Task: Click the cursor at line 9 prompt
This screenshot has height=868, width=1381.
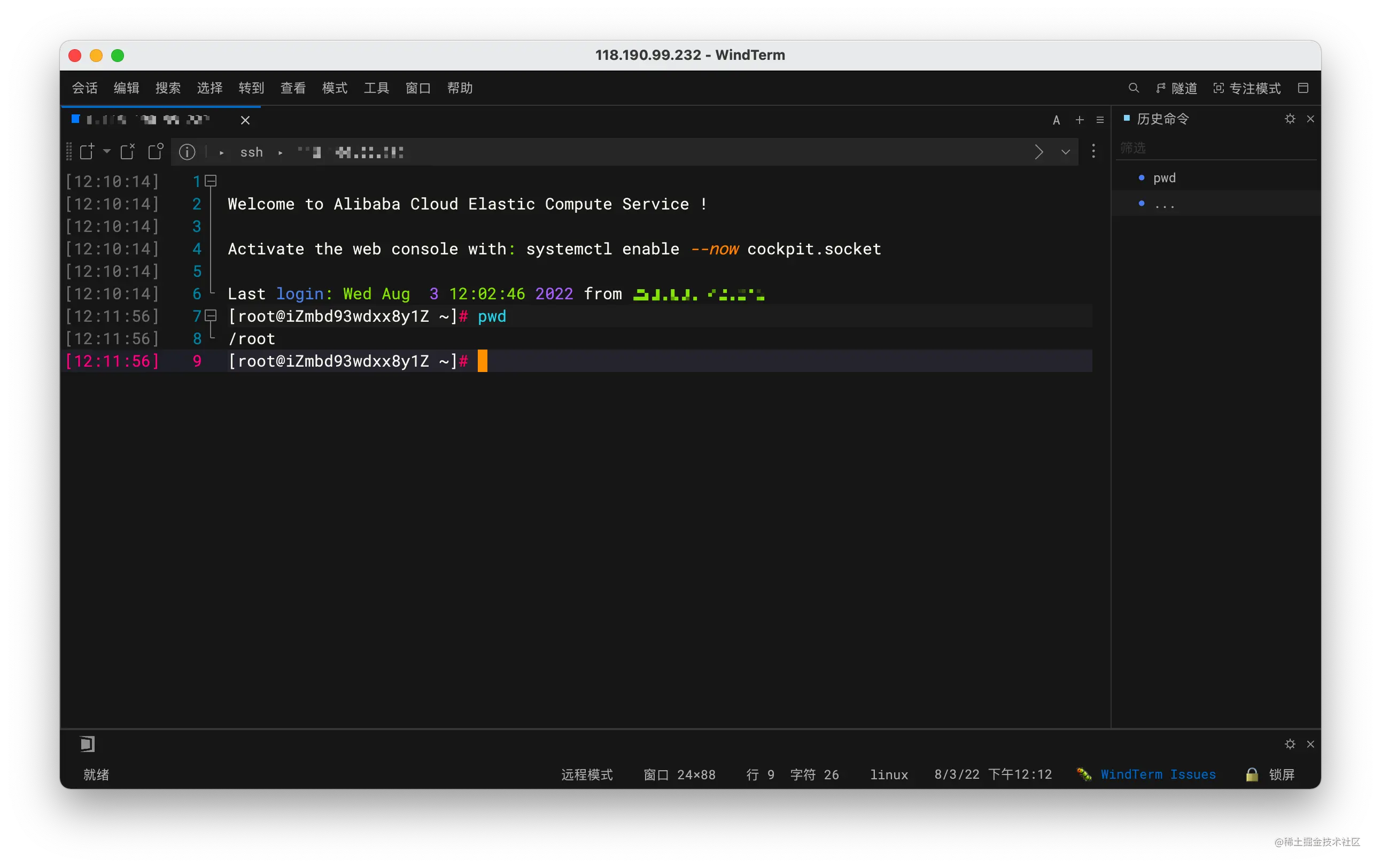Action: tap(482, 361)
